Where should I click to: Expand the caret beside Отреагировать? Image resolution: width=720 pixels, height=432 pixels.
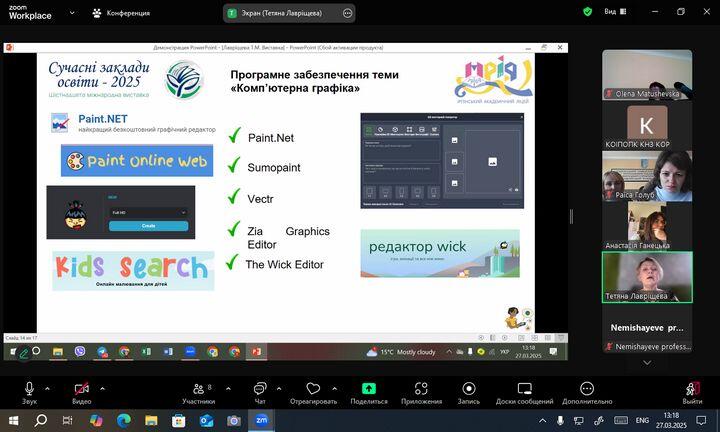coord(335,388)
